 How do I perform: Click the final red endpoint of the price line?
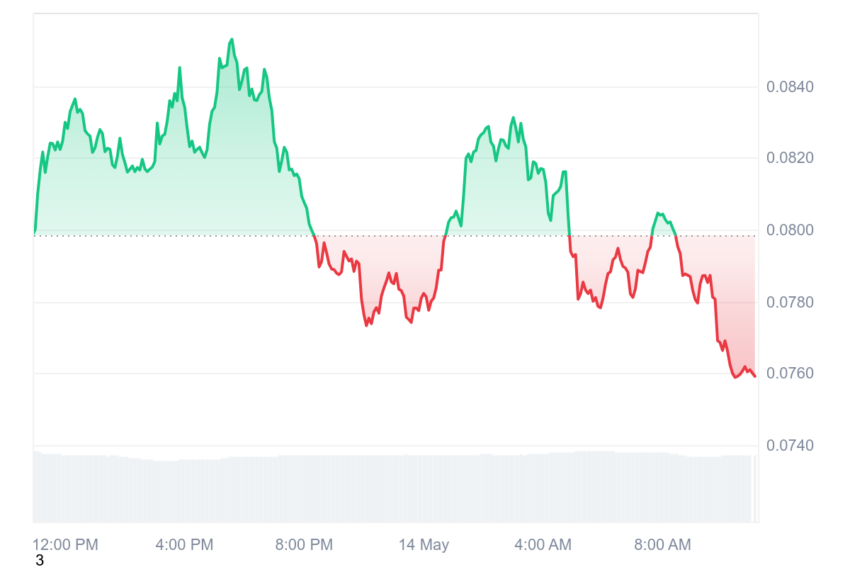(x=755, y=376)
